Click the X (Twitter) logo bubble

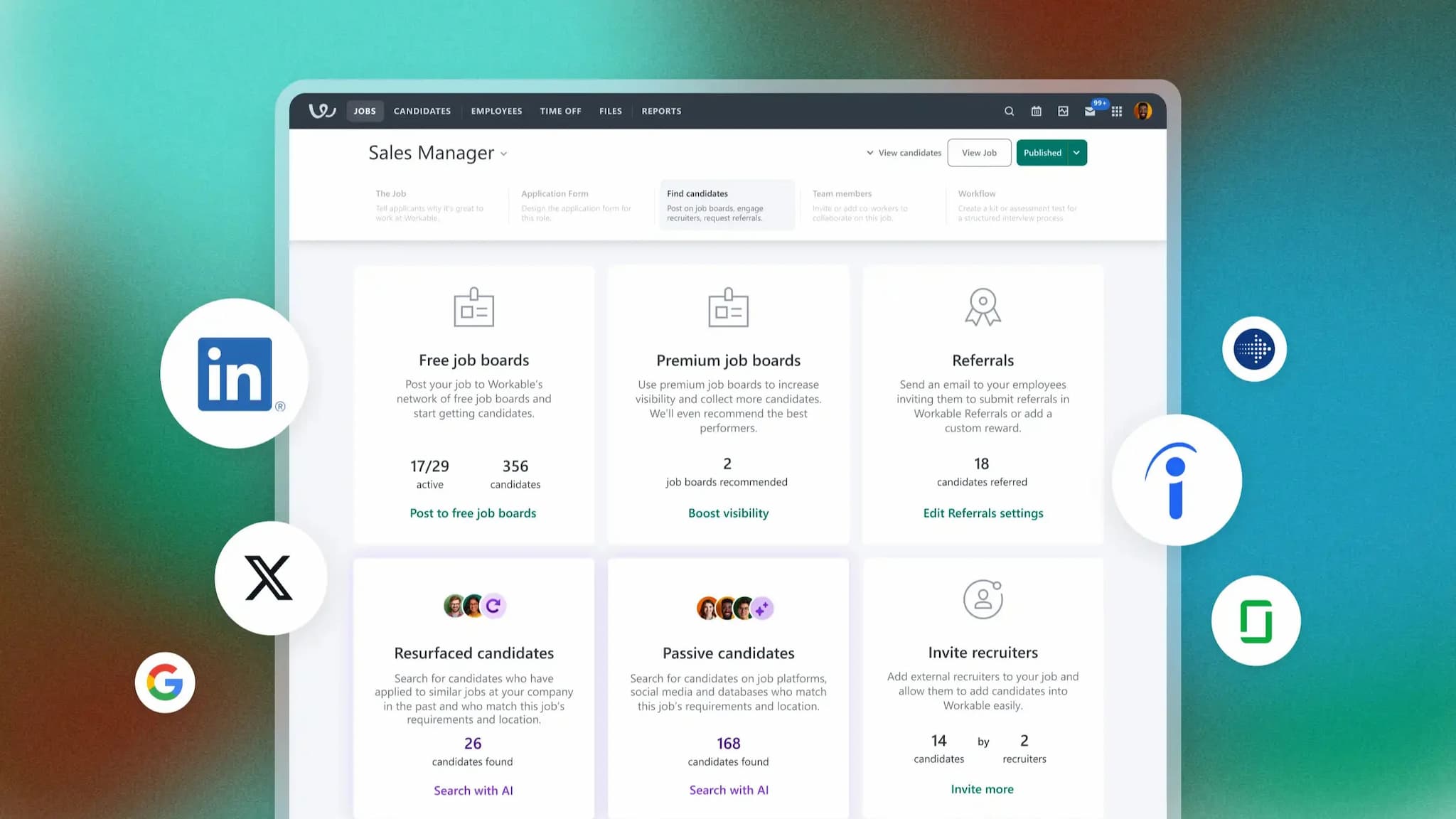(271, 578)
